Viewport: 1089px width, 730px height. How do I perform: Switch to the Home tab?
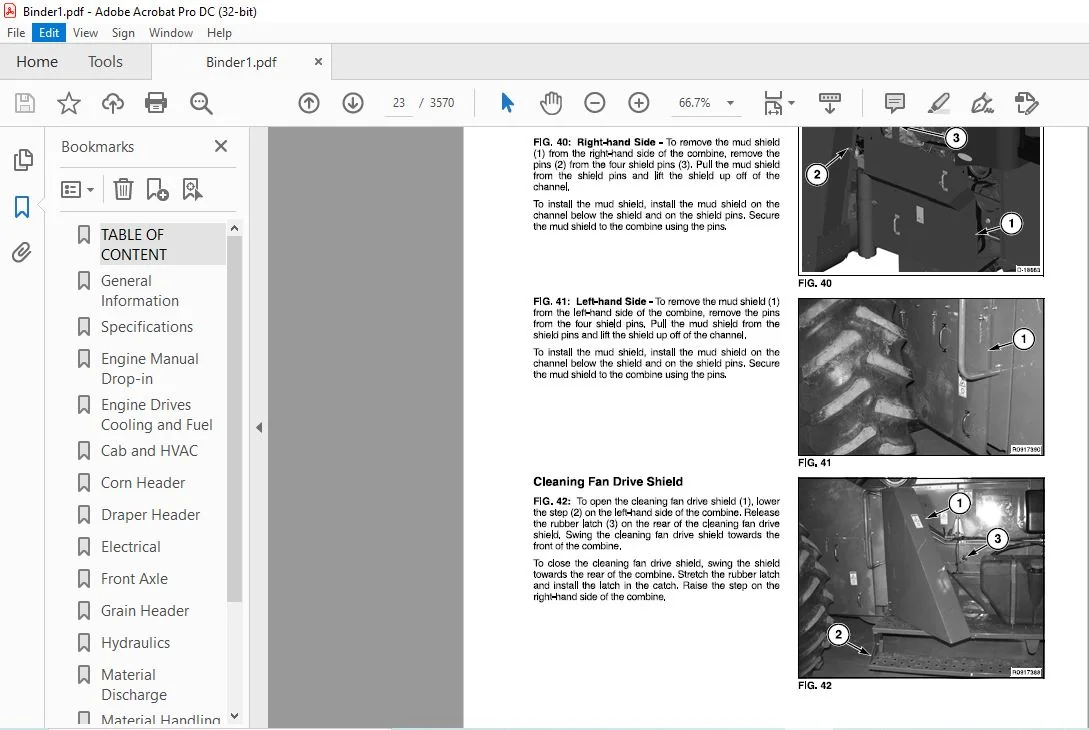[37, 62]
